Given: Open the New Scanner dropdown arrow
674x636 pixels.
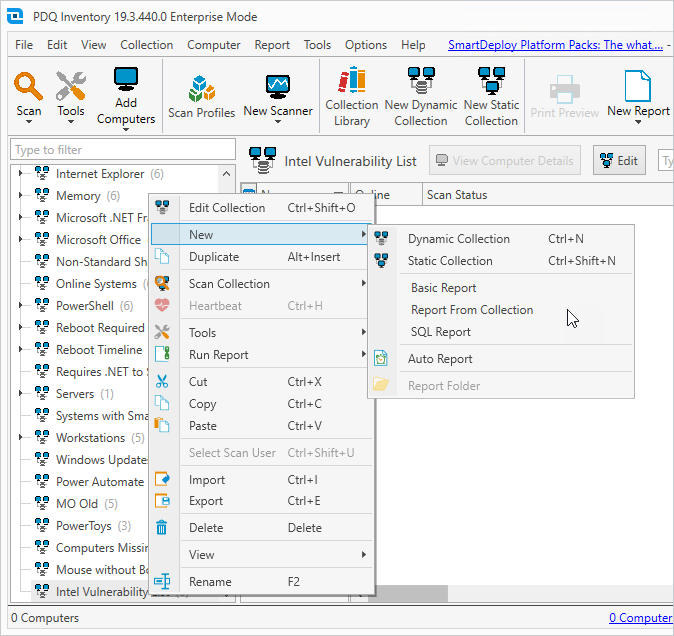Looking at the screenshot, I should 278,122.
